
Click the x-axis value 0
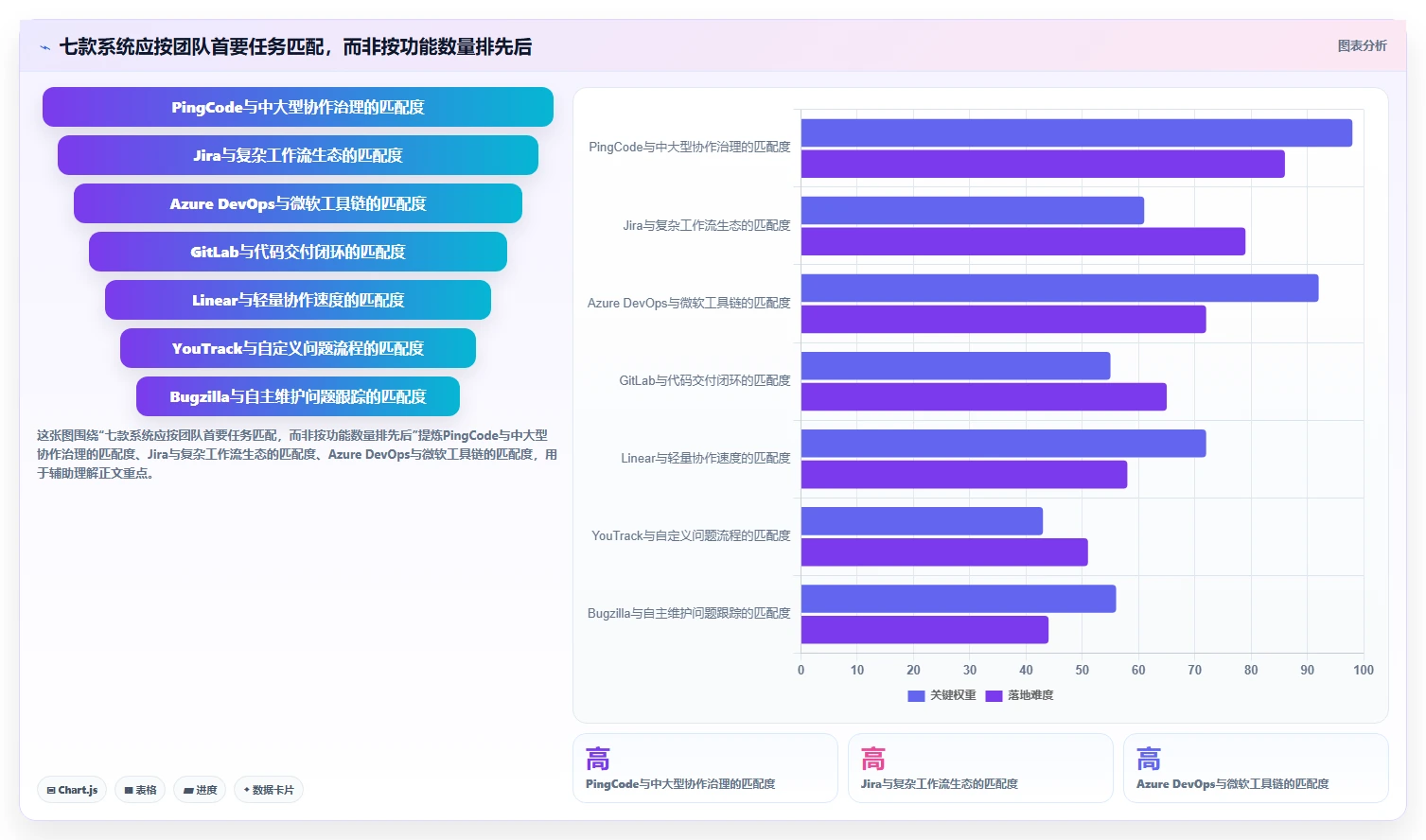pyautogui.click(x=801, y=670)
